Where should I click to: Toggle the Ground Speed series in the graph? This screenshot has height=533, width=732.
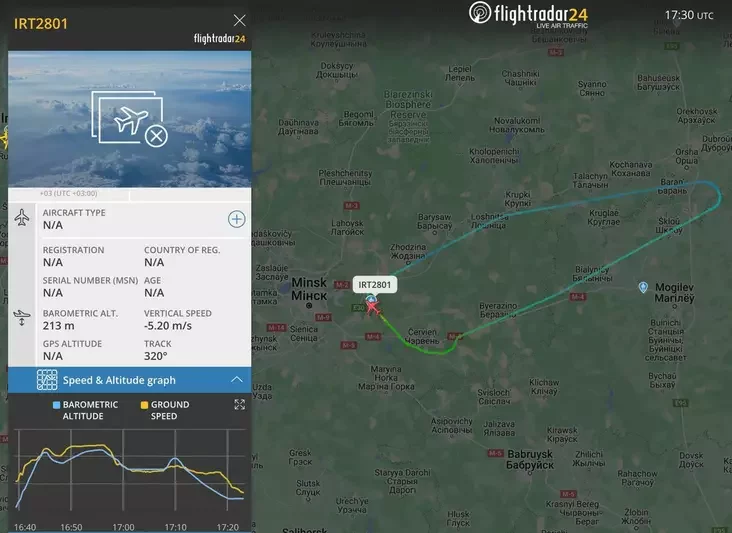coord(165,410)
